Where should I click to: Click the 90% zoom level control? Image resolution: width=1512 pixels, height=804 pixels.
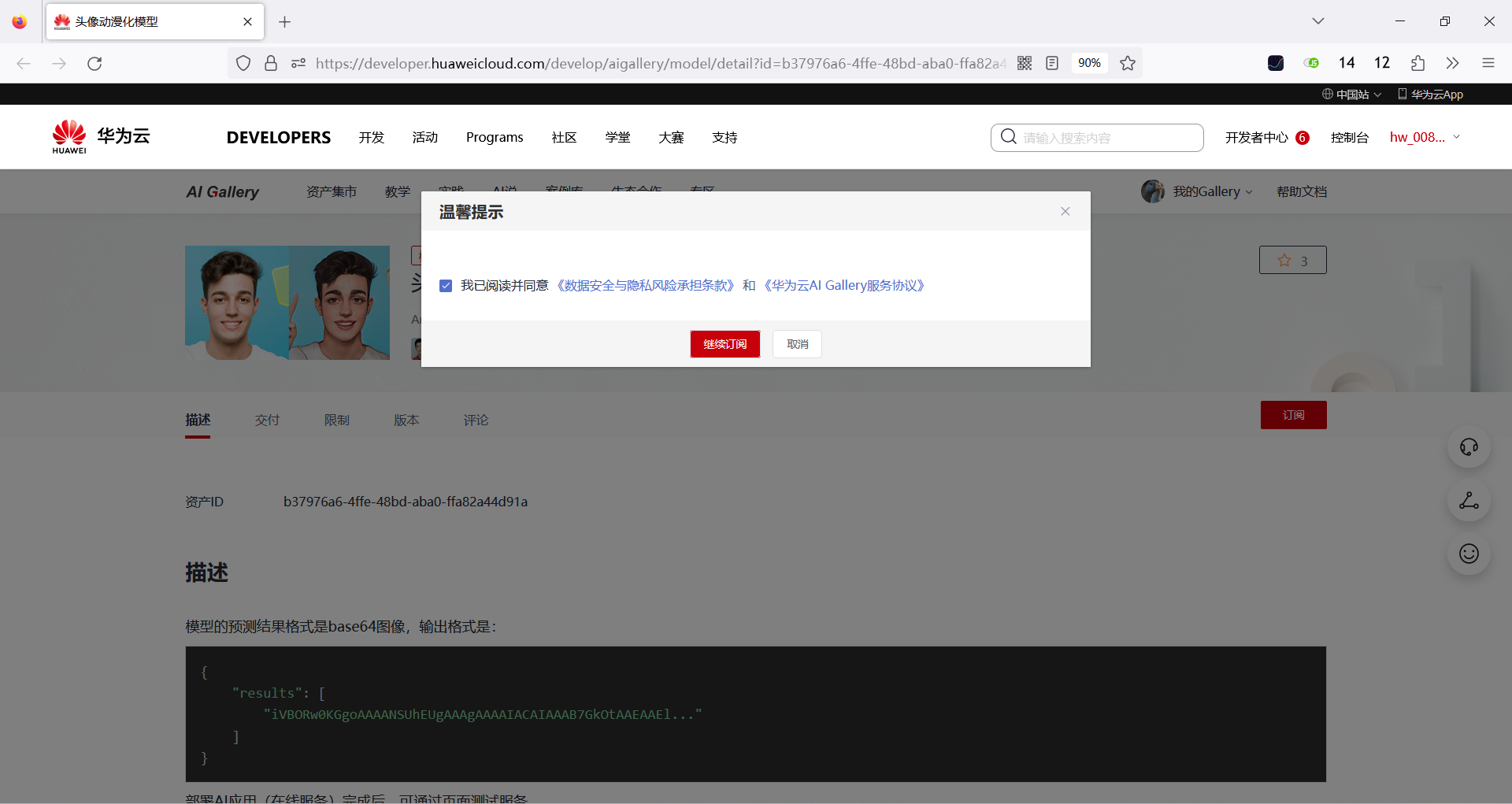coord(1090,63)
